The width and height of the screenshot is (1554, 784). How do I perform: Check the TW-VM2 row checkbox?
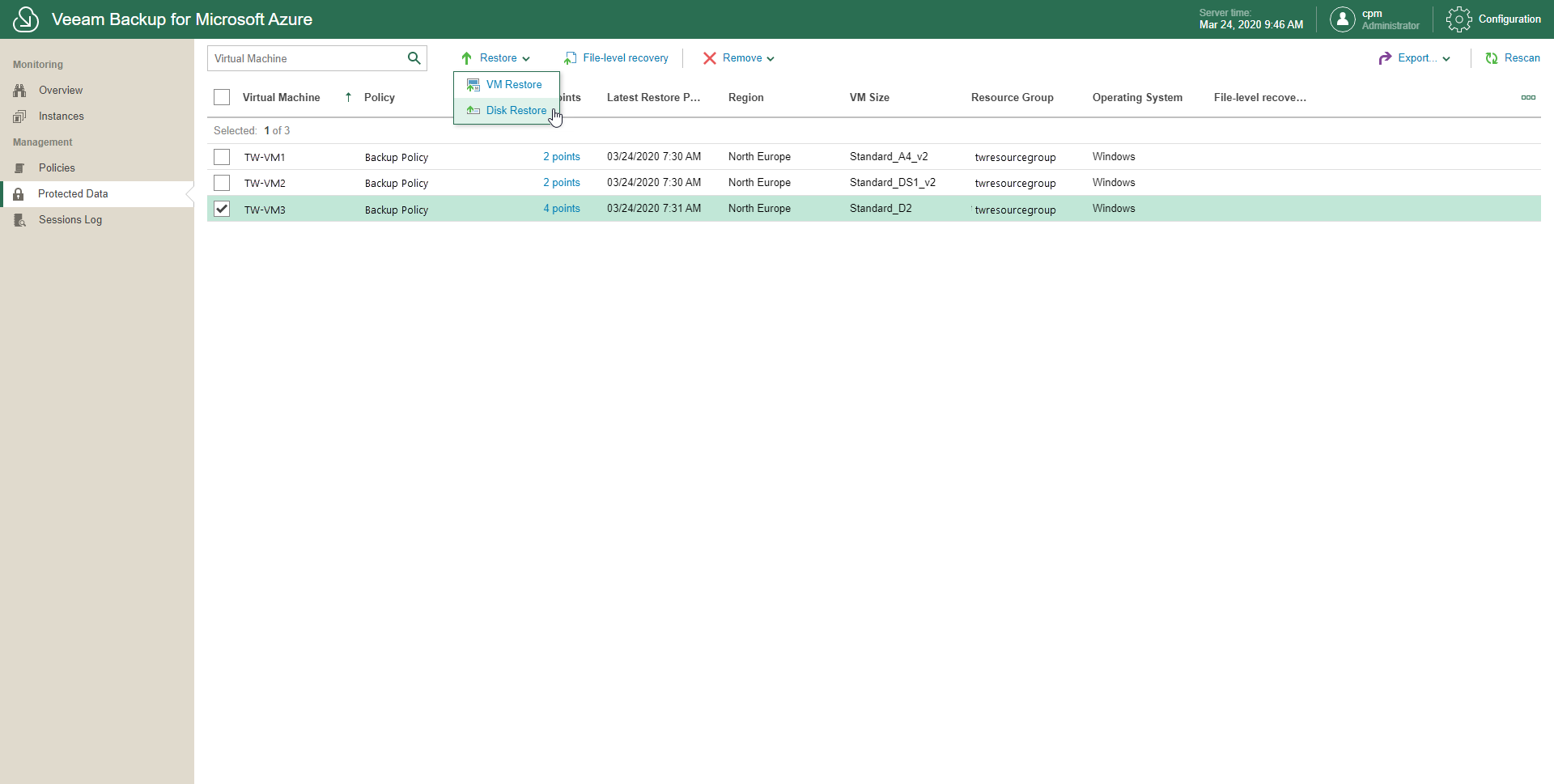point(222,183)
